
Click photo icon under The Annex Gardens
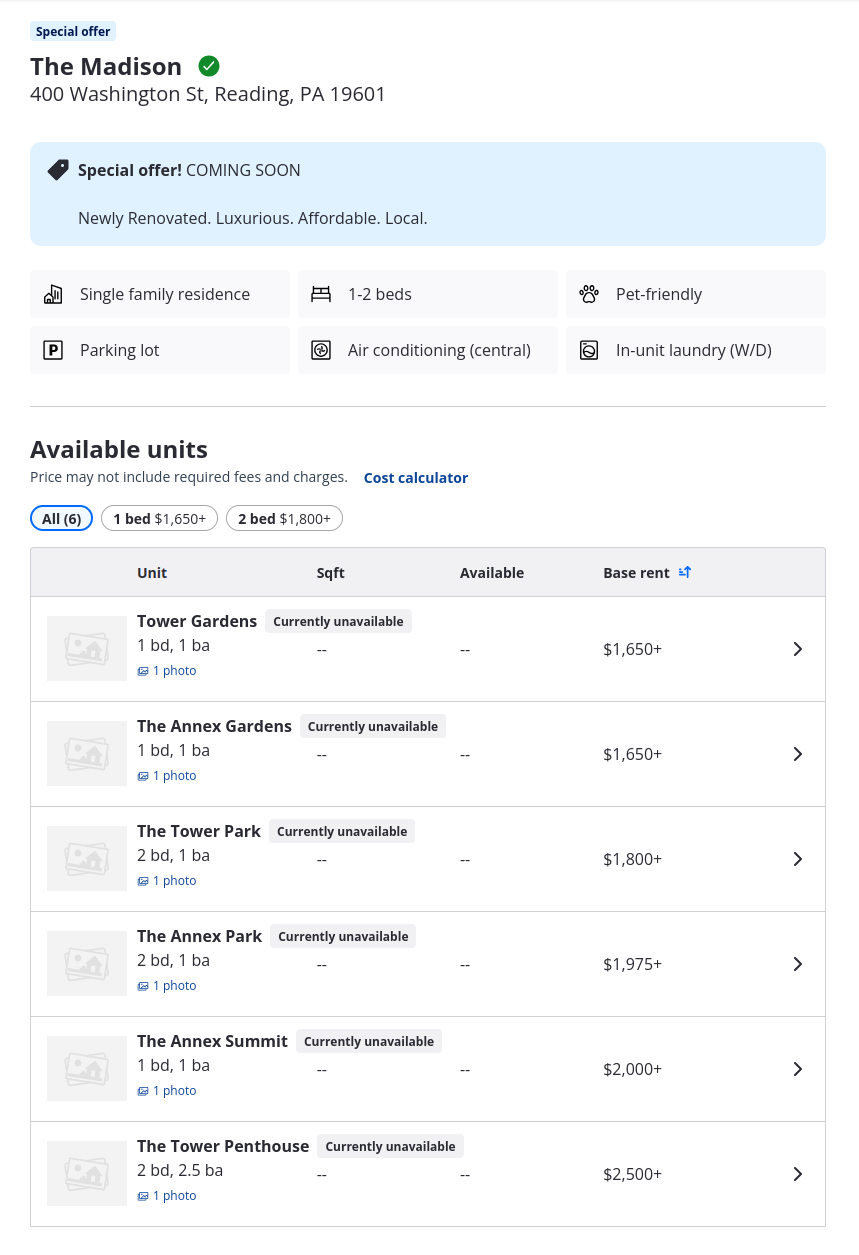143,776
